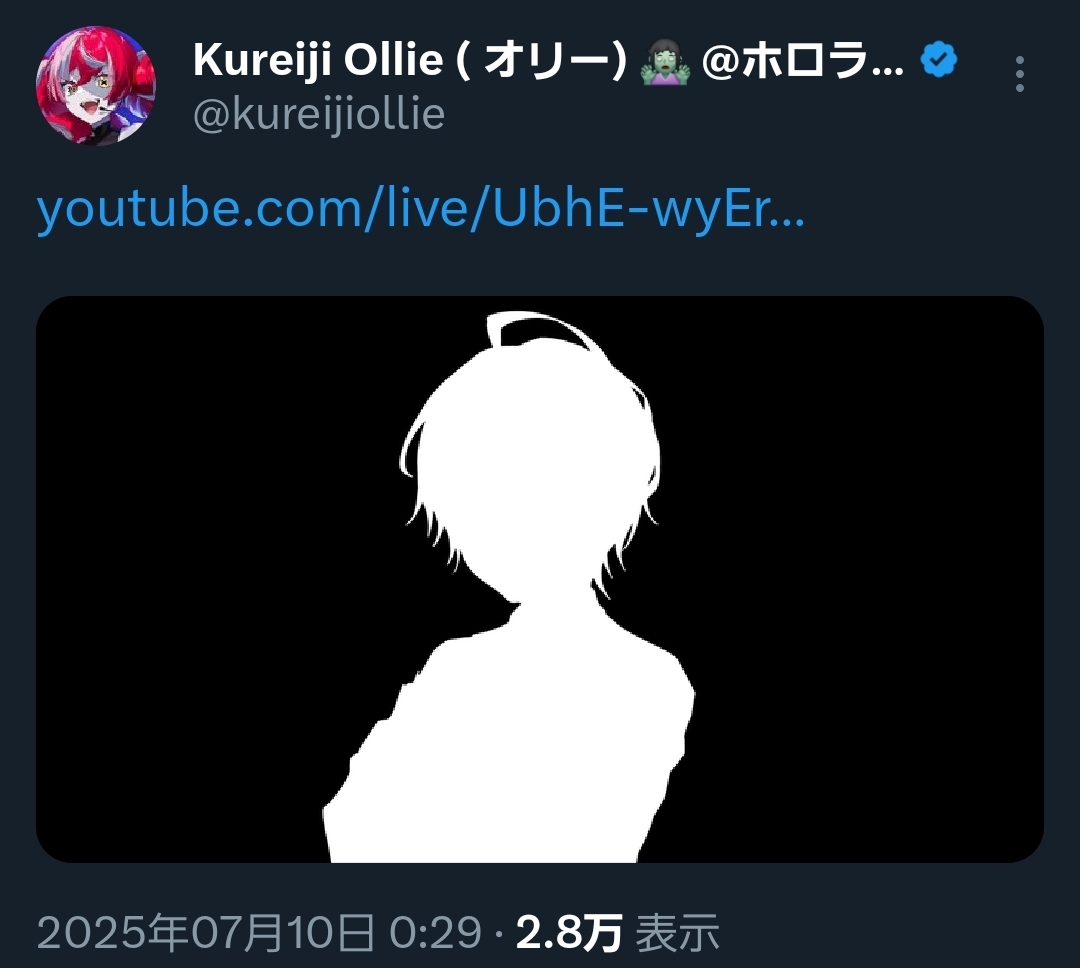The image size is (1080, 968).
Task: Click the 2.8万 view count
Action: pyautogui.click(x=569, y=933)
